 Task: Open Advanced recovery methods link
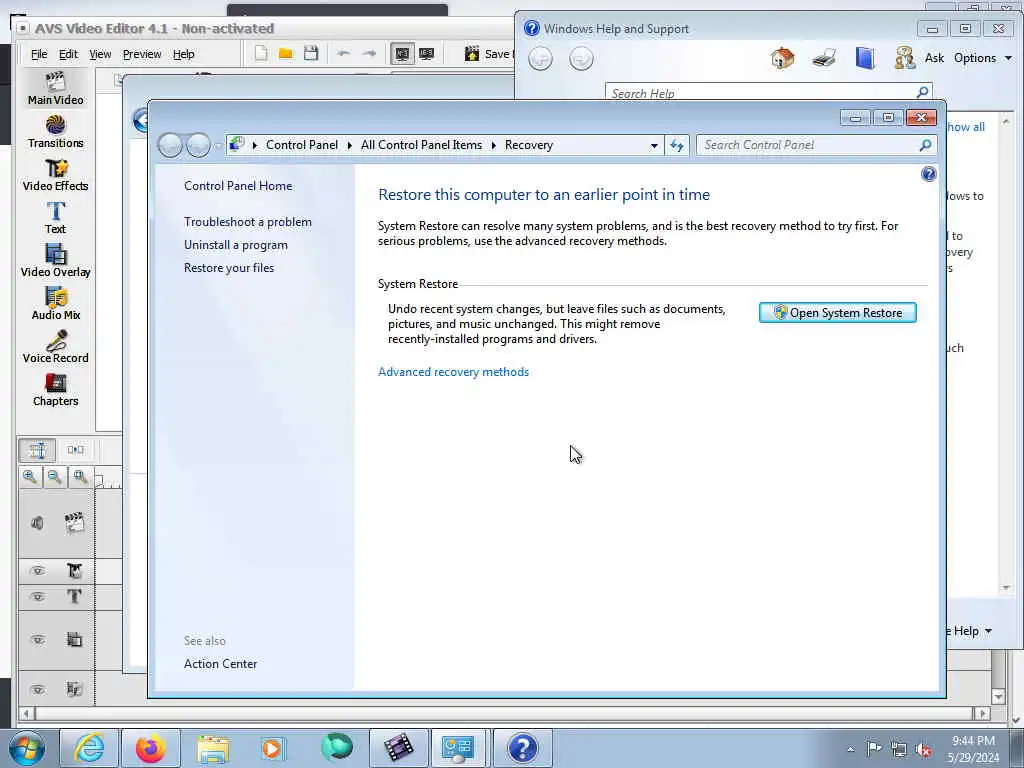[453, 372]
